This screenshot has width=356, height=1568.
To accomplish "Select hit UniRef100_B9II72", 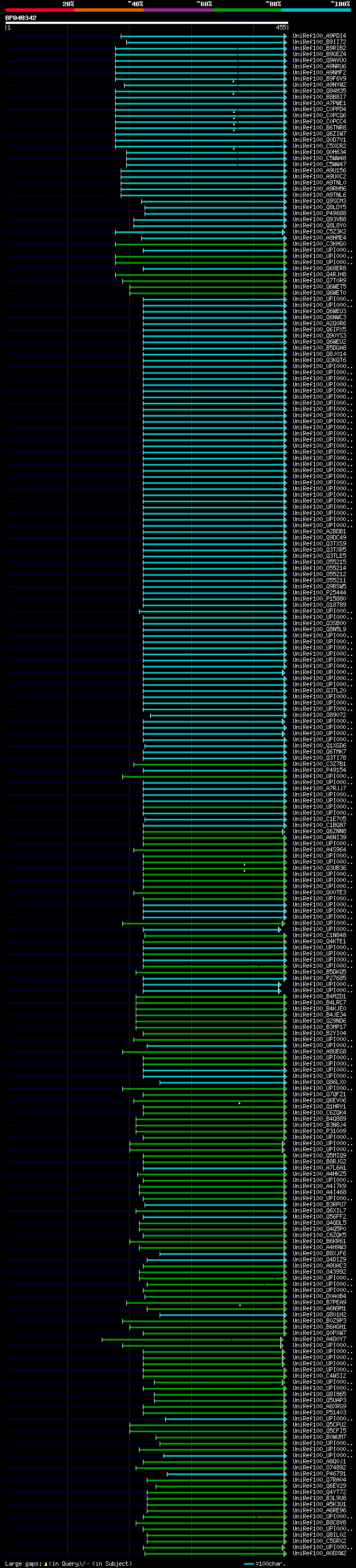I will [319, 42].
